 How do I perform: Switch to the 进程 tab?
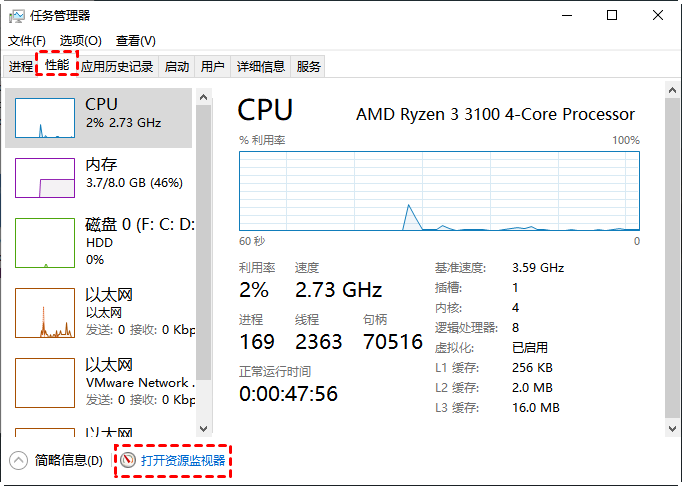click(21, 67)
